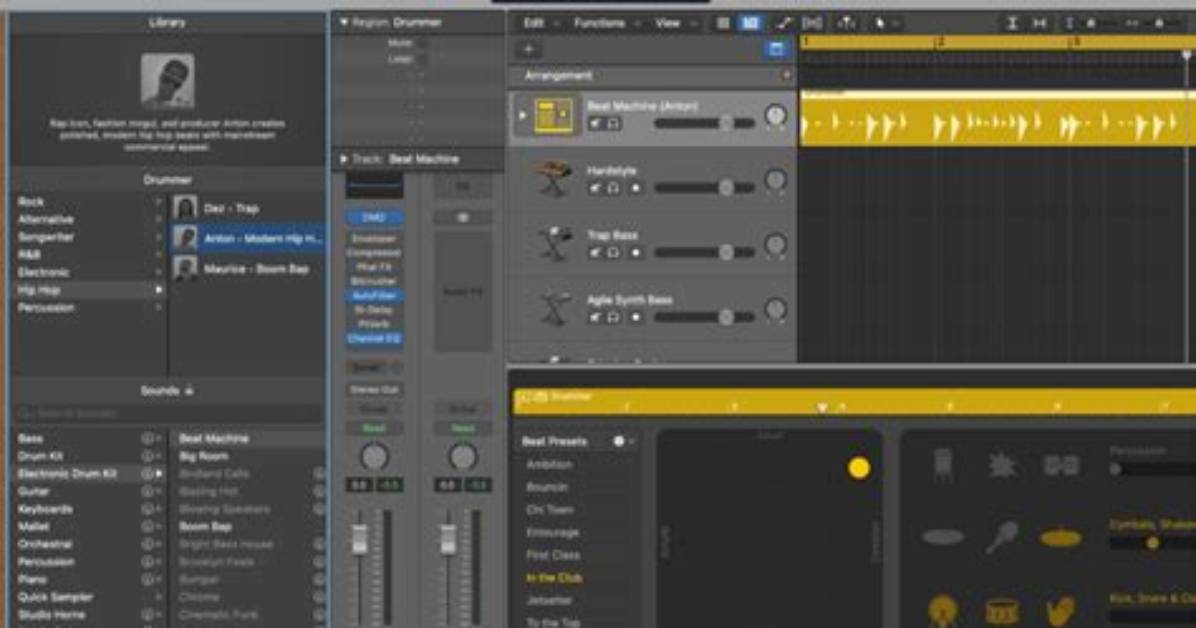Viewport: 1196px width, 628px height.
Task: Click the highlighted blue grid view icon
Action: click(751, 24)
